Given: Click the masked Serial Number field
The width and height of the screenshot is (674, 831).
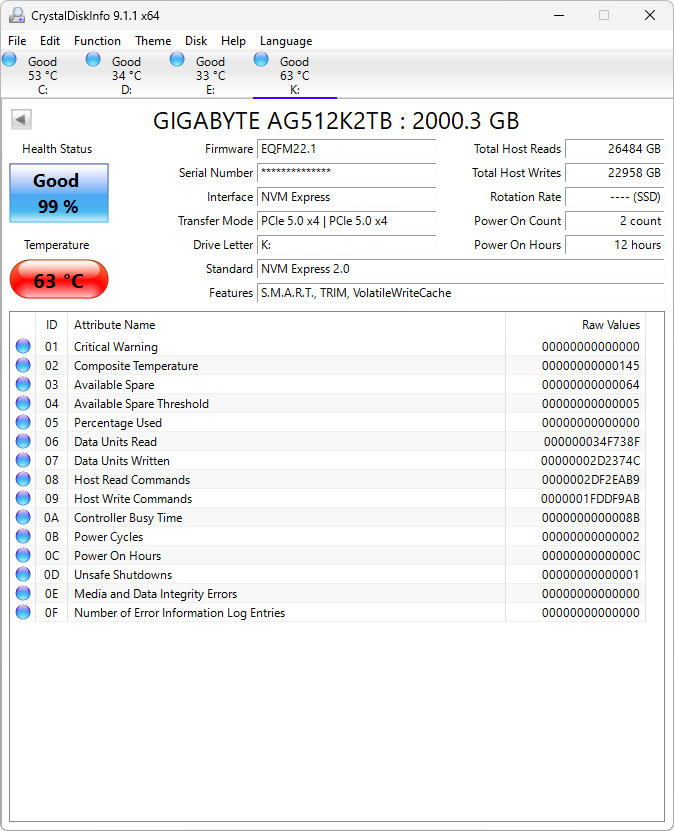Looking at the screenshot, I should [x=347, y=173].
